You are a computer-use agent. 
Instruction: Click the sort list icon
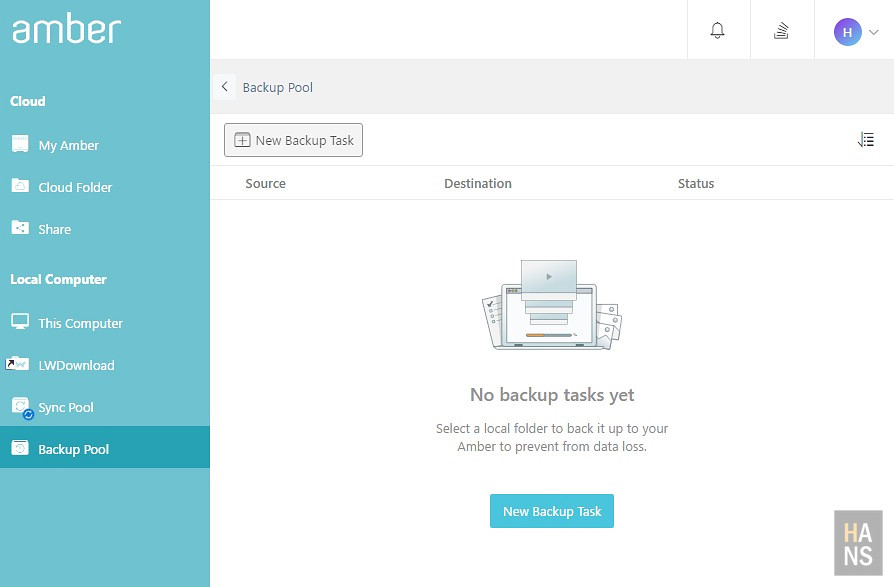[x=865, y=140]
